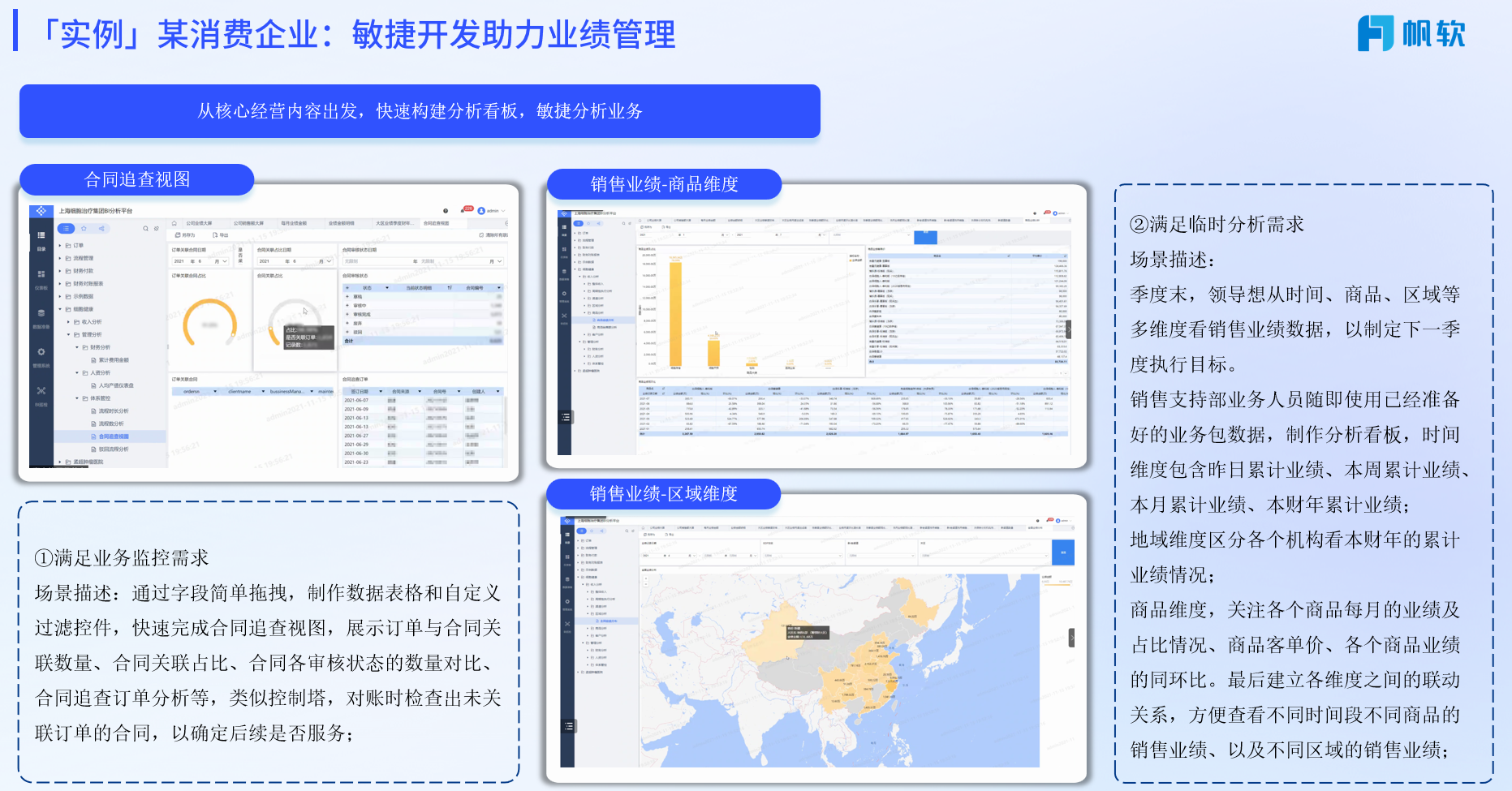The width and height of the screenshot is (1512, 791).
Task: Toggle the 清除所有联动 checkbox in contract view
Action: [481, 235]
